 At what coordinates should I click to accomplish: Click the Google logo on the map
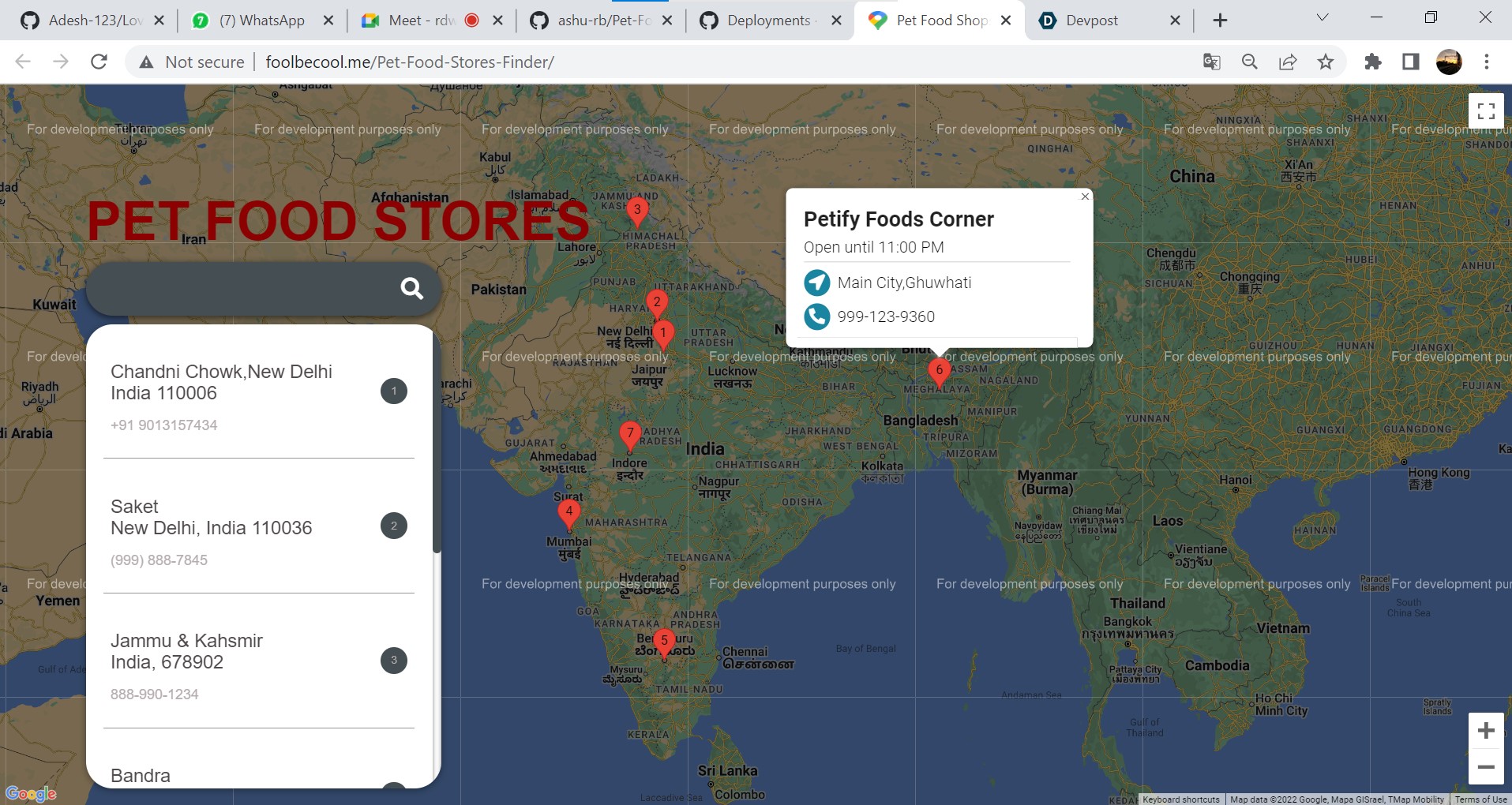31,793
